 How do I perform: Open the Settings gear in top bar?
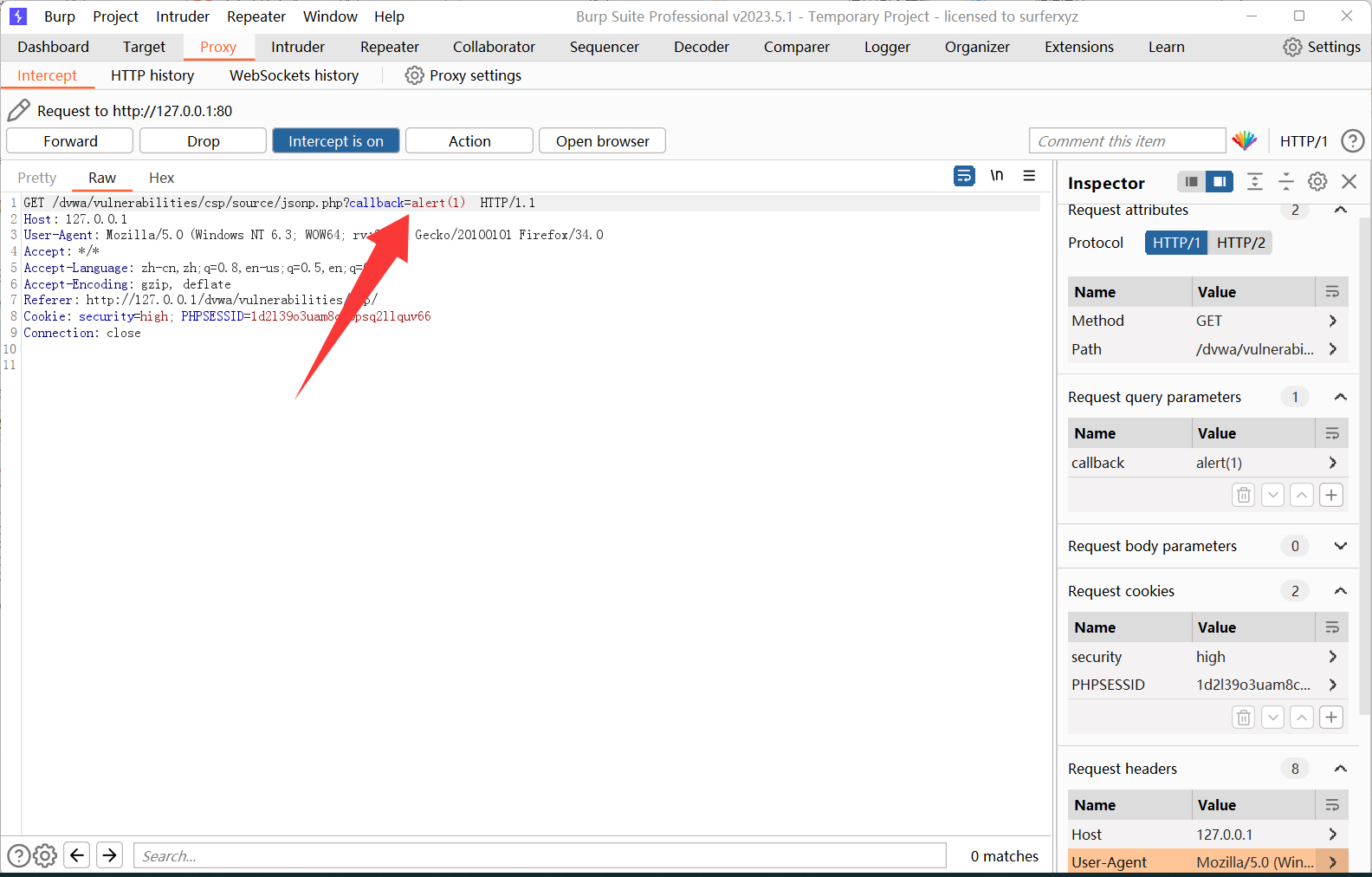(1292, 47)
